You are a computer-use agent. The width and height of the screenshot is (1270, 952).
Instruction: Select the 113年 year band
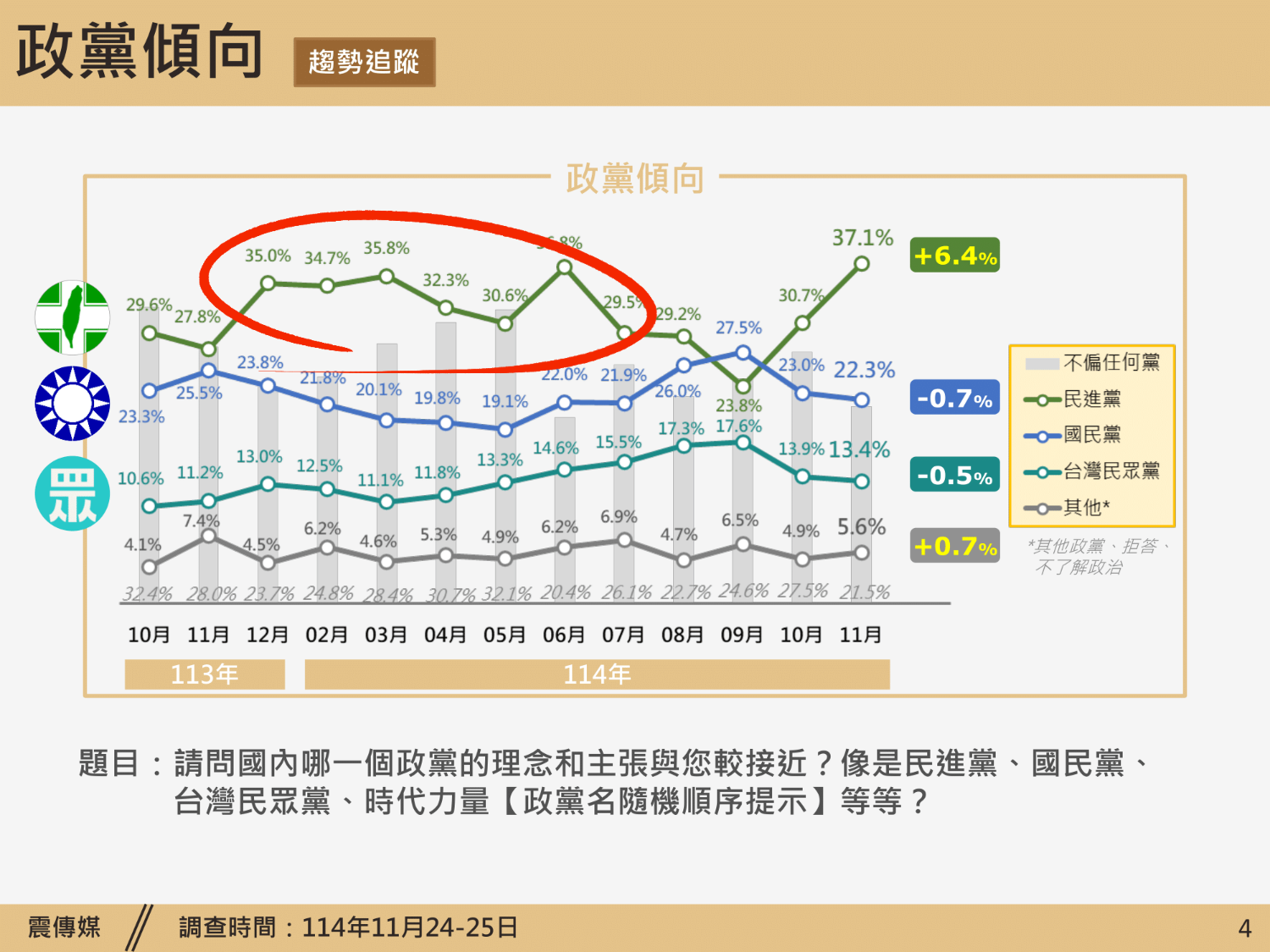[205, 674]
